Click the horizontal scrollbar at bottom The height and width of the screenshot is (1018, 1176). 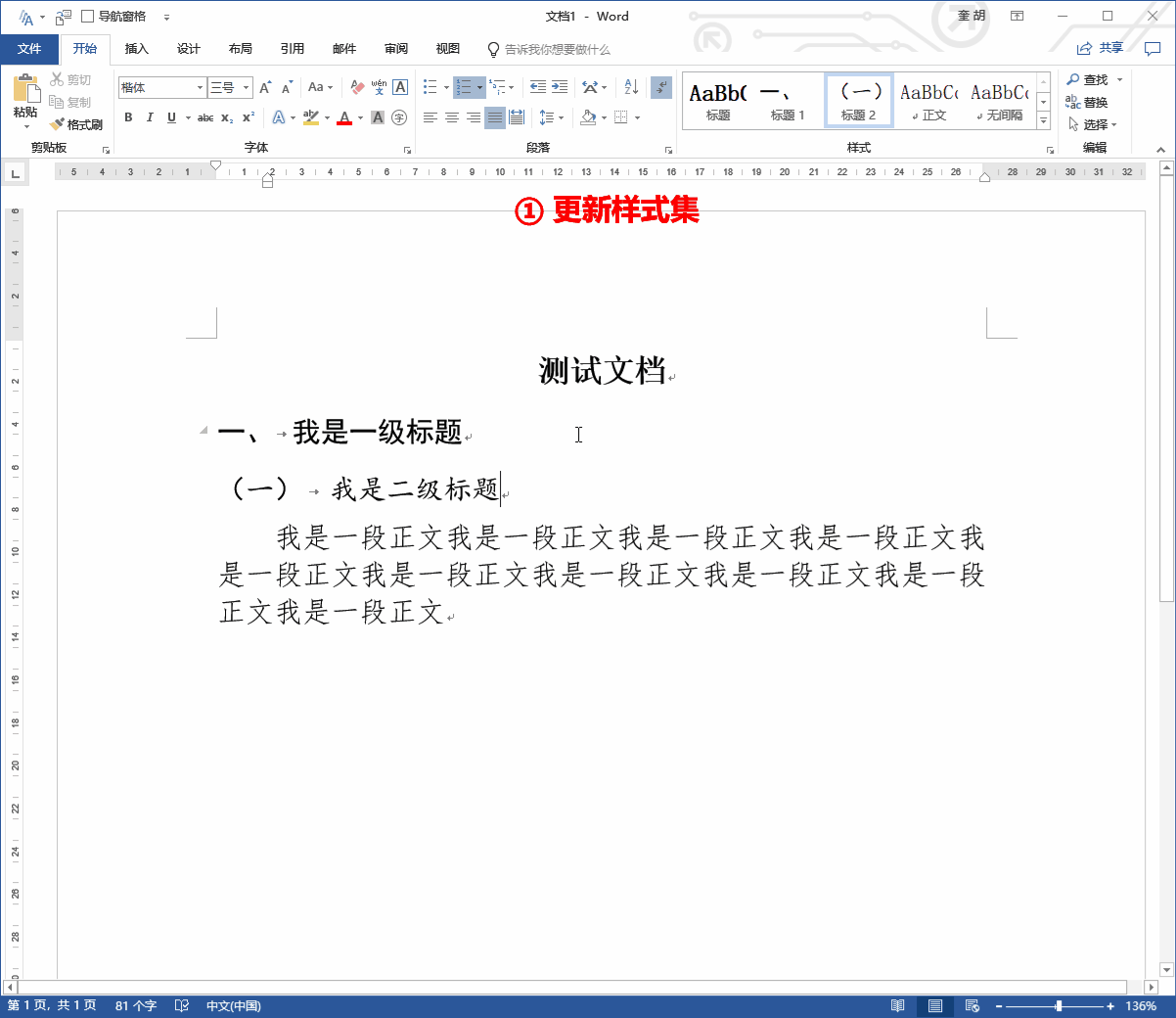point(573,987)
